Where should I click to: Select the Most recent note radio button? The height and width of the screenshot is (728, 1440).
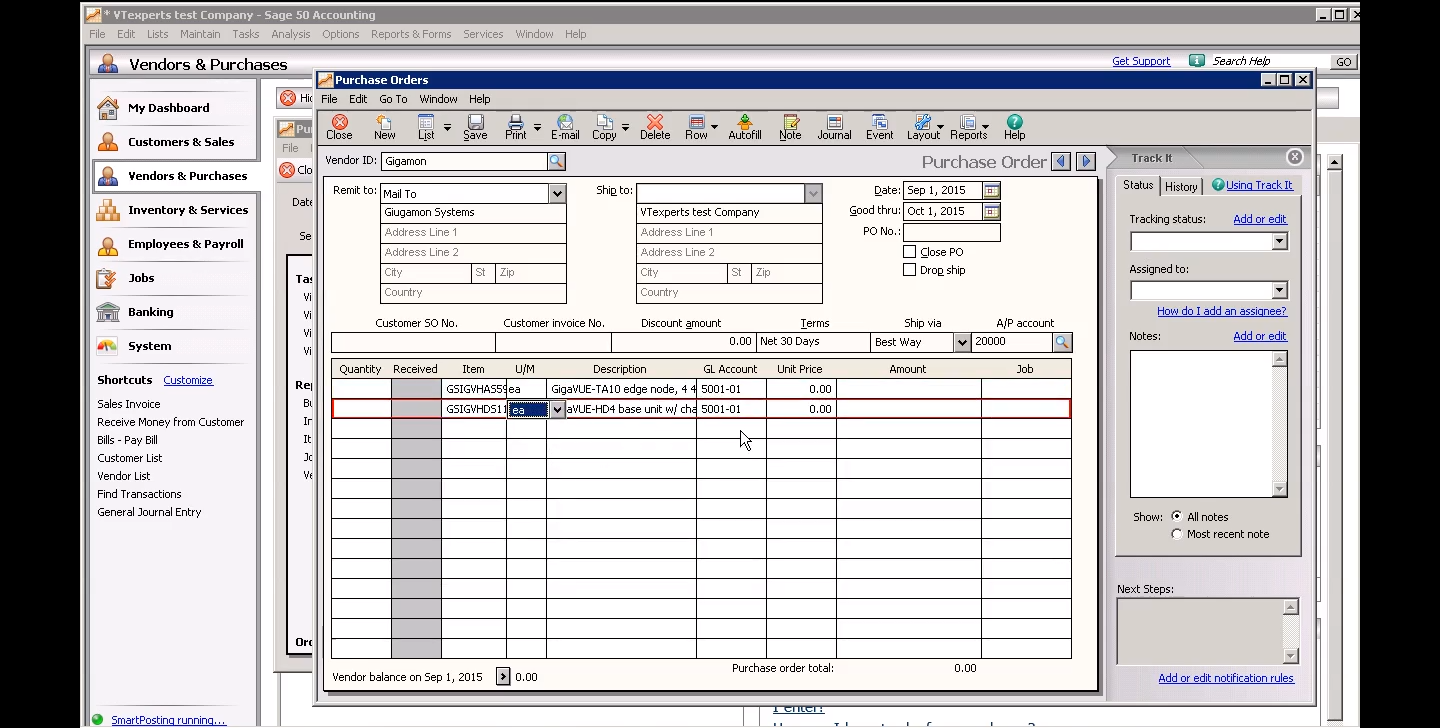pyautogui.click(x=1176, y=534)
